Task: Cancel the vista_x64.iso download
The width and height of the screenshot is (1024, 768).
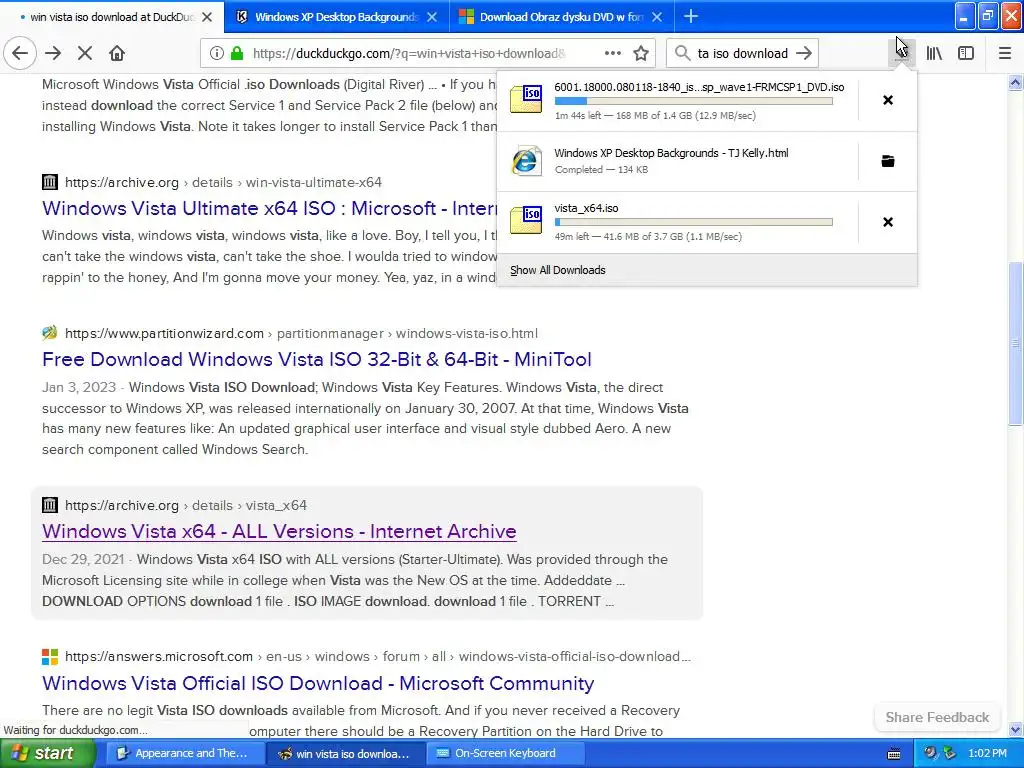Action: (x=888, y=222)
